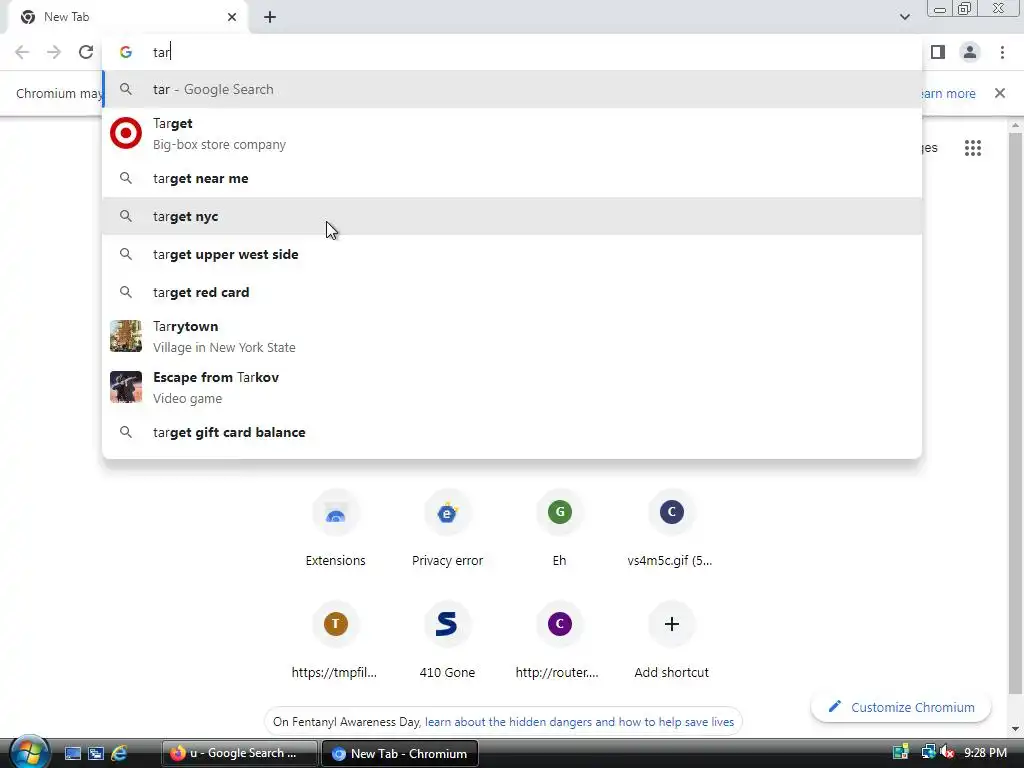Image resolution: width=1024 pixels, height=768 pixels.
Task: Open the Privacy error shortcut
Action: (x=447, y=530)
